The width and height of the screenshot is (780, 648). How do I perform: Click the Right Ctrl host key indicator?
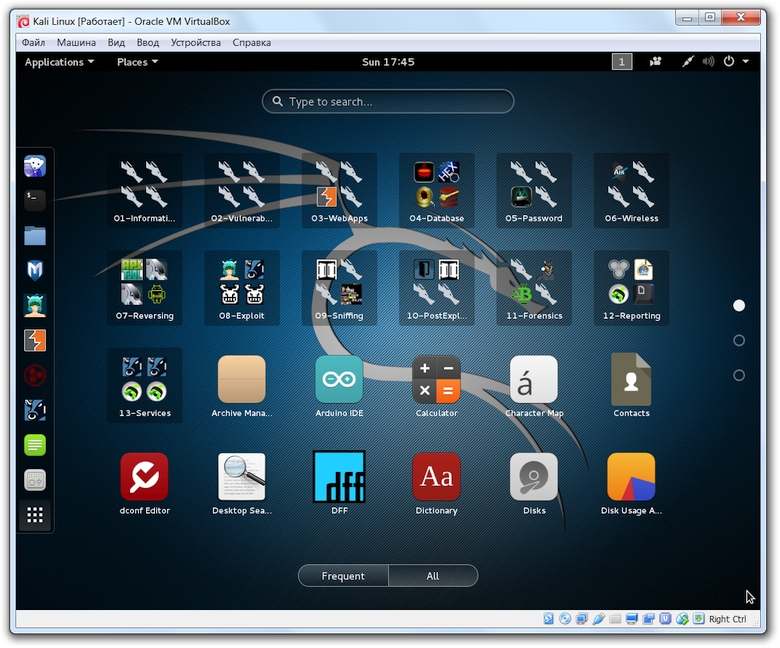[727, 619]
